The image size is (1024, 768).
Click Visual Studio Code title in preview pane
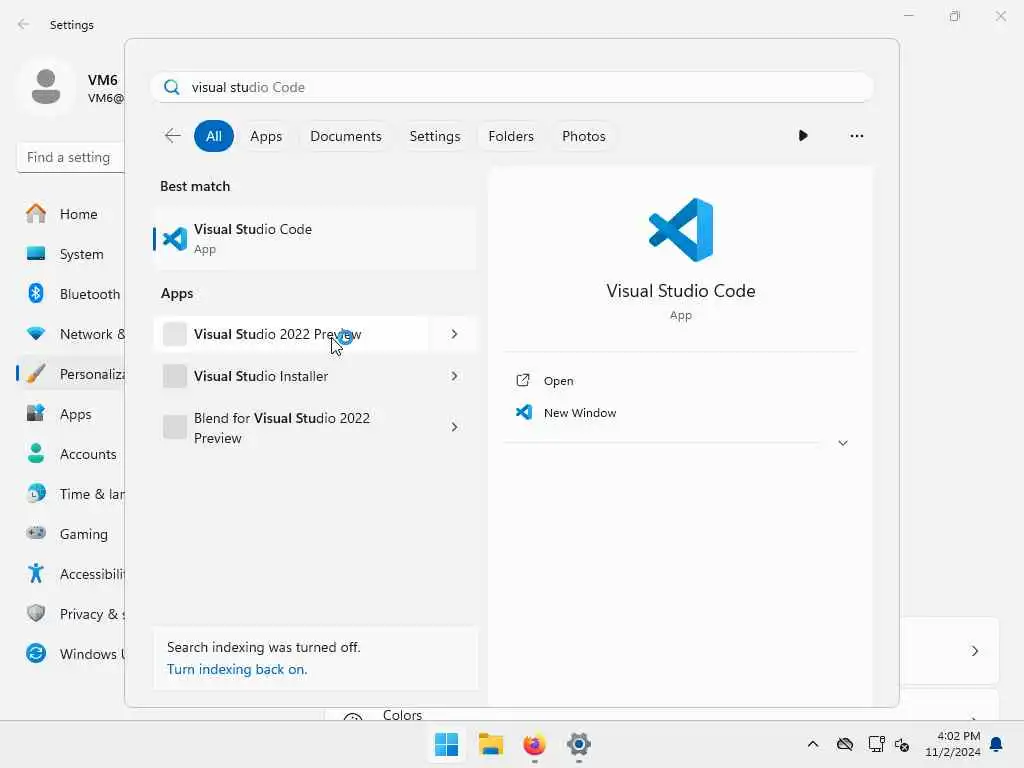click(x=680, y=291)
